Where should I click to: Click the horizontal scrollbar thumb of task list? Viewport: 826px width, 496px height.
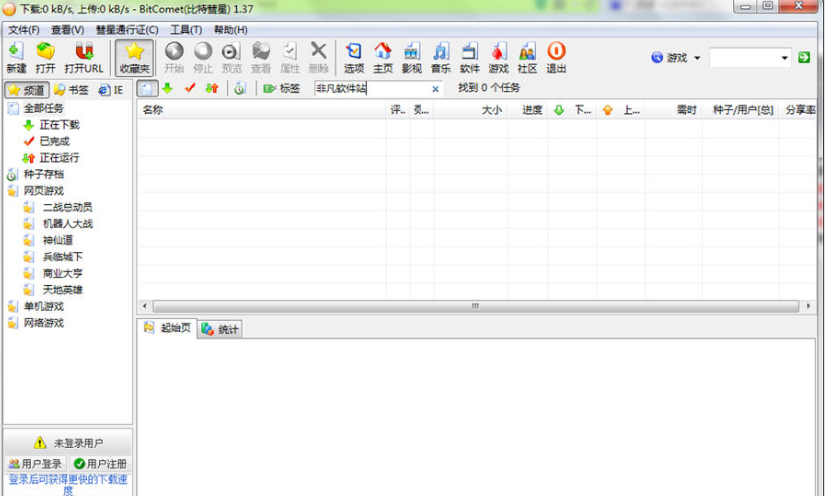tap(475, 306)
